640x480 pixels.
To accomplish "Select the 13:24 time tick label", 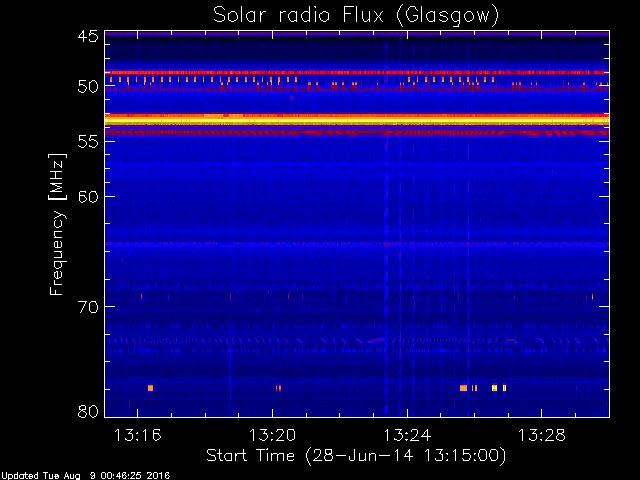I will [x=407, y=435].
